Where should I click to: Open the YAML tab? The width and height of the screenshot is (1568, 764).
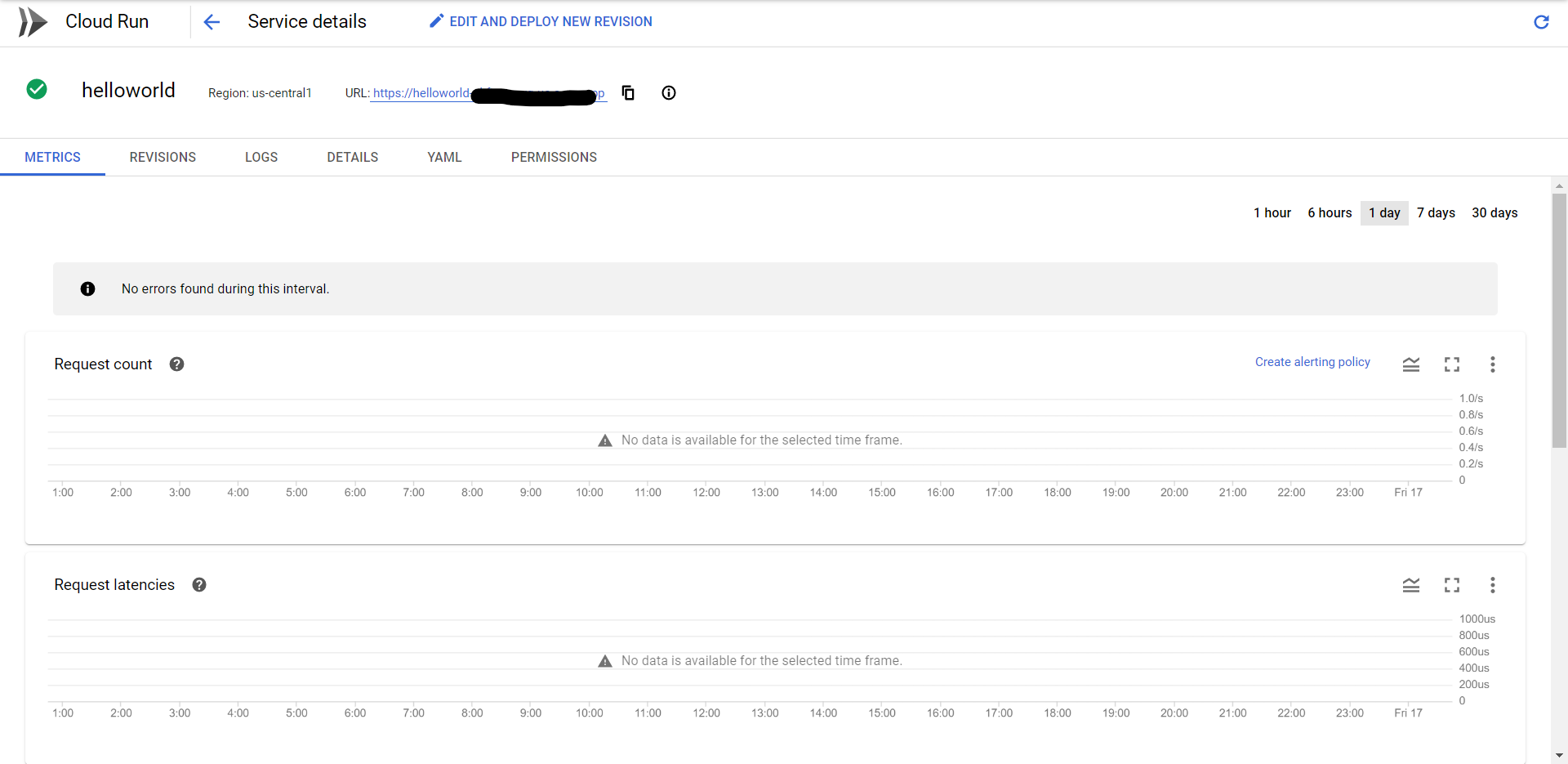(444, 157)
